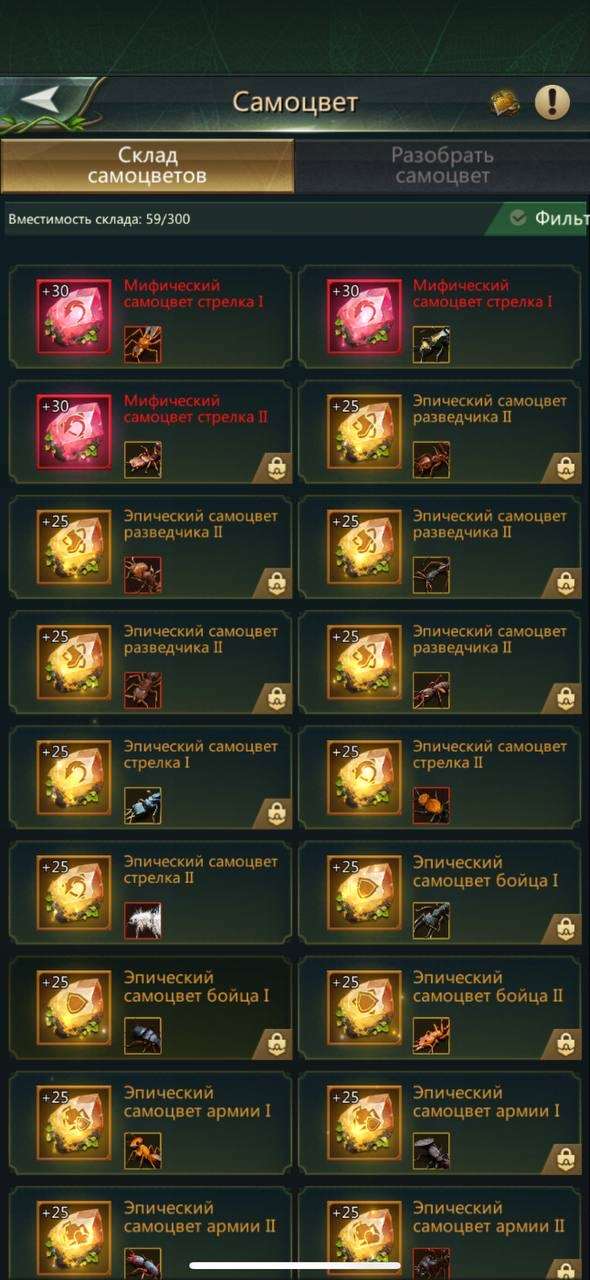The width and height of the screenshot is (590, 1280).
Task: Toggle the lock on Мифический самоцвет стрелка II
Action: [x=276, y=467]
